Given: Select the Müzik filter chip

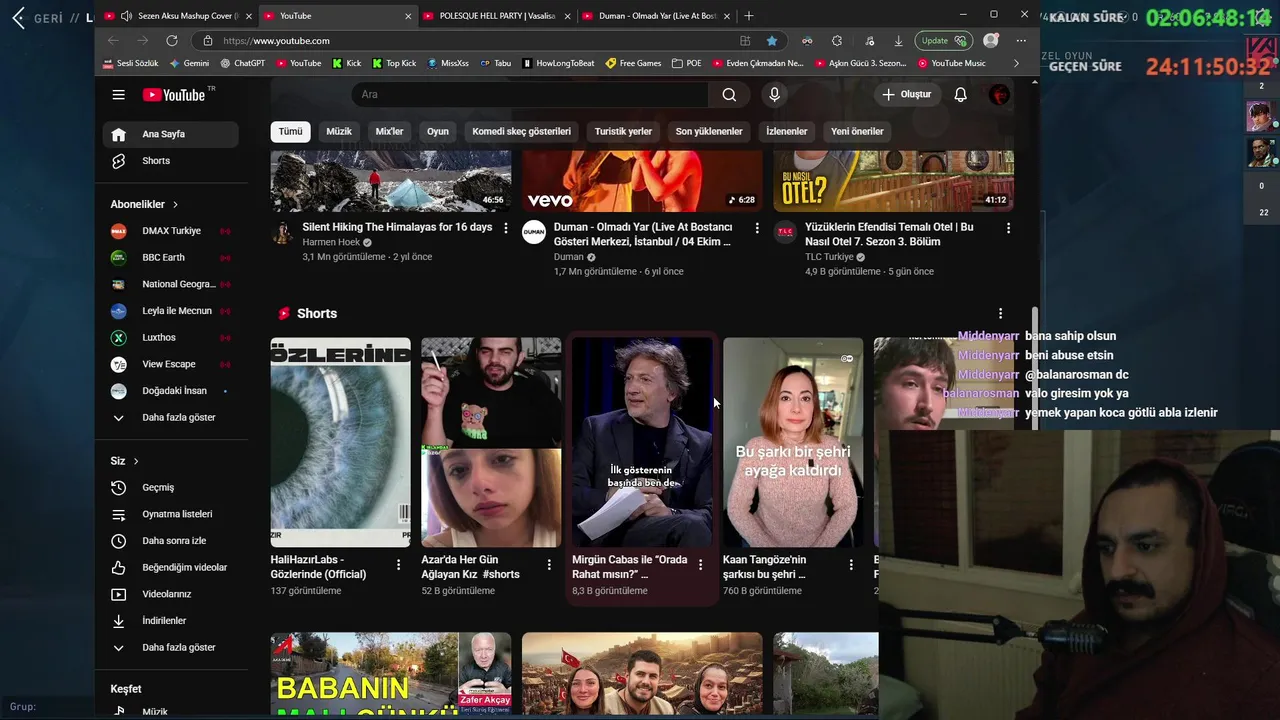Looking at the screenshot, I should (x=339, y=131).
